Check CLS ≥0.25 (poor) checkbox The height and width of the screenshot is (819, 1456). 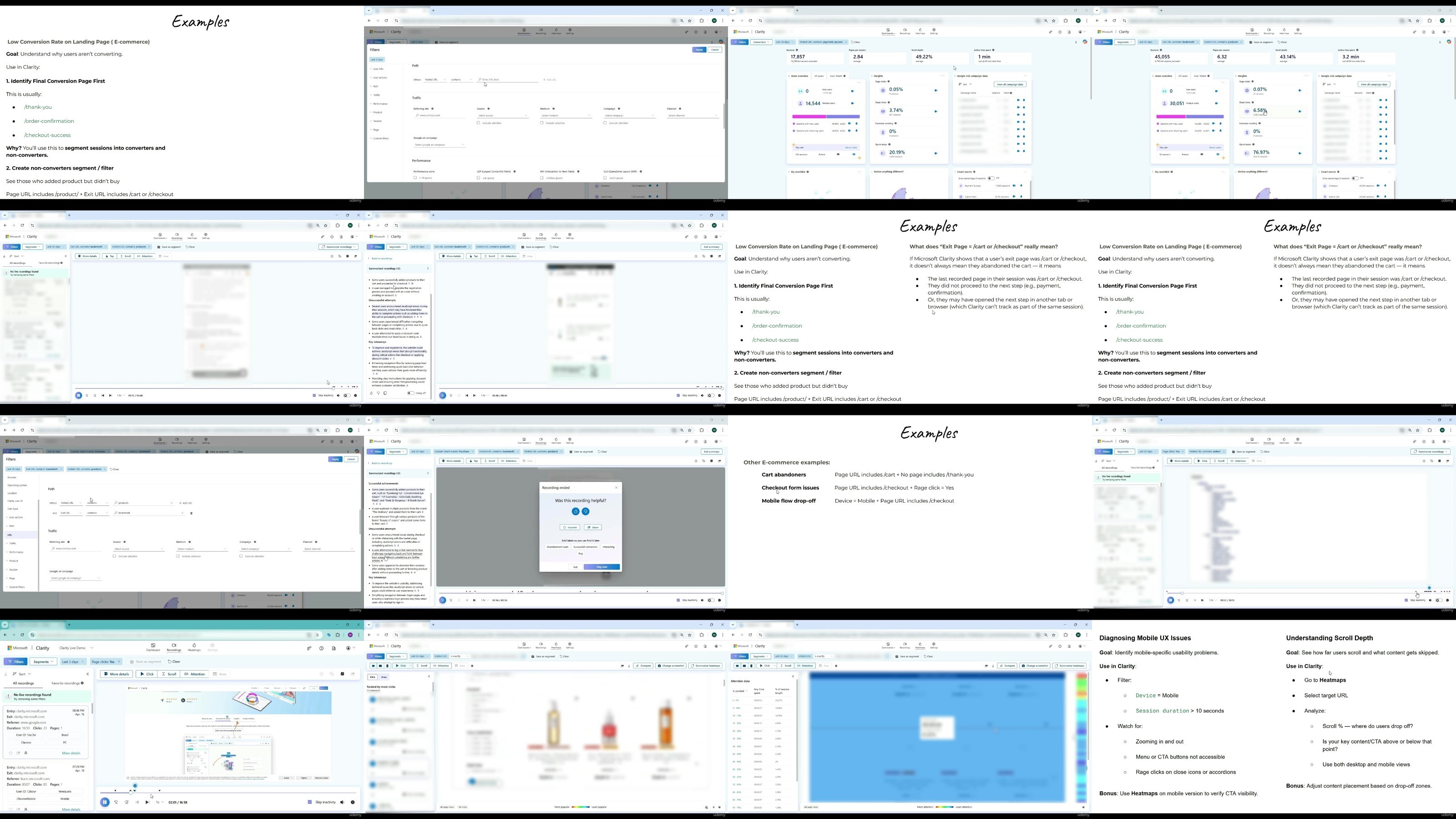tap(605, 178)
